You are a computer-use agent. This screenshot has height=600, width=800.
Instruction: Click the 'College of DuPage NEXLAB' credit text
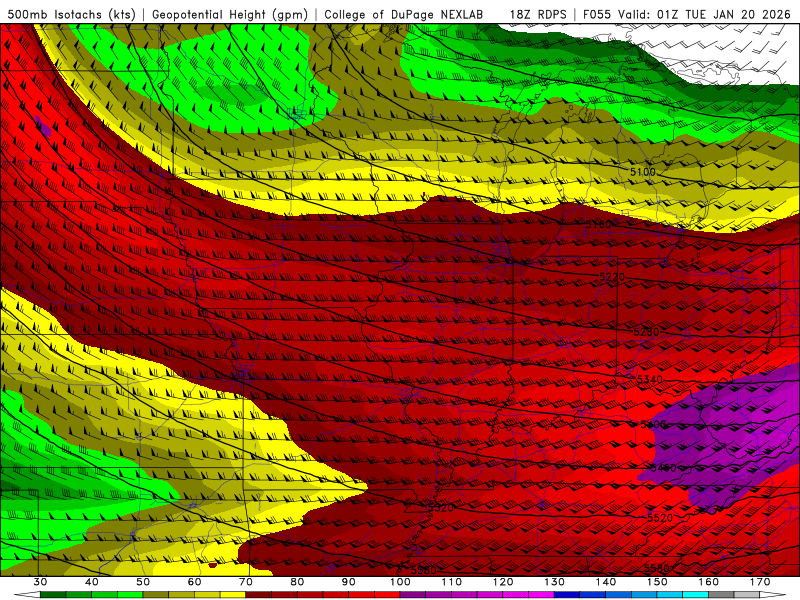point(404,14)
